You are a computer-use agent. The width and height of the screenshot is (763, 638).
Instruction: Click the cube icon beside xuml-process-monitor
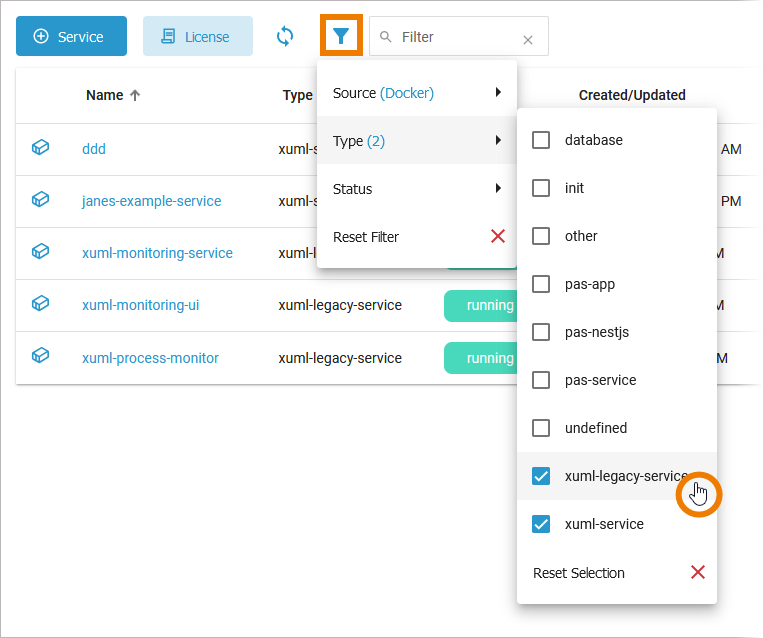(41, 357)
